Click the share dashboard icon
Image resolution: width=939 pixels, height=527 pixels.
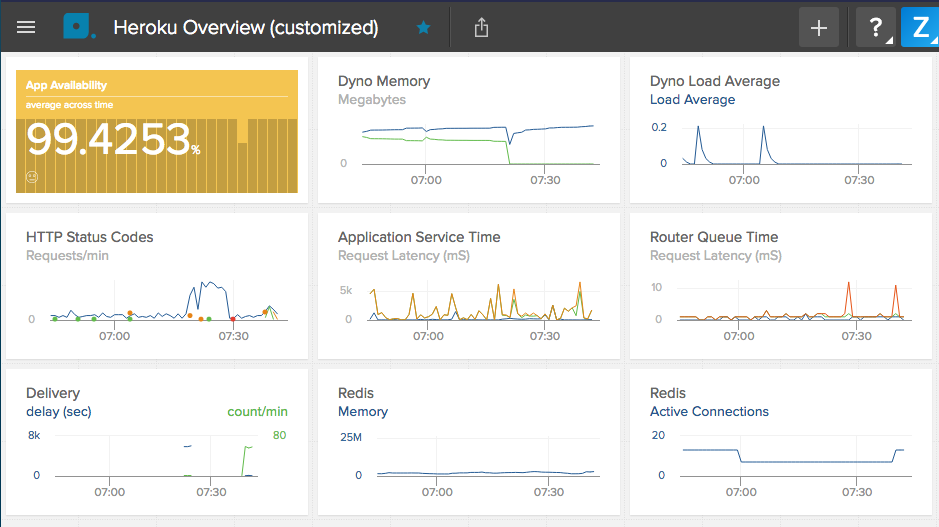coord(481,28)
